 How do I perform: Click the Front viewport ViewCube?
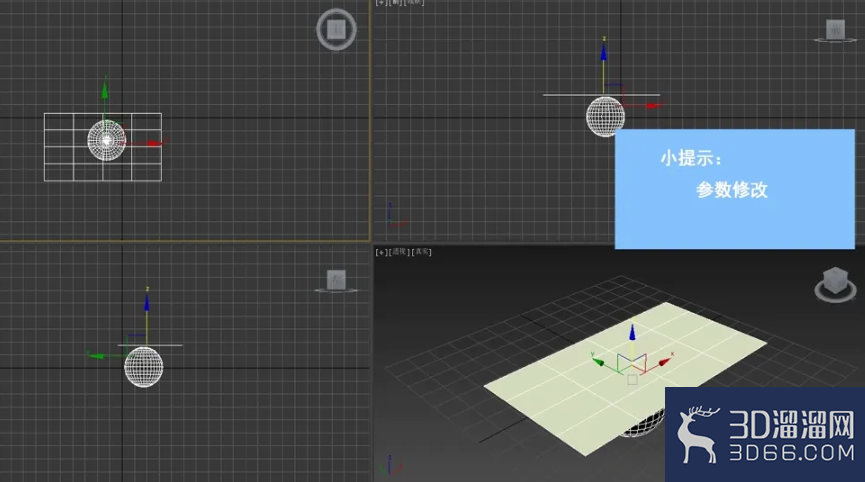835,29
